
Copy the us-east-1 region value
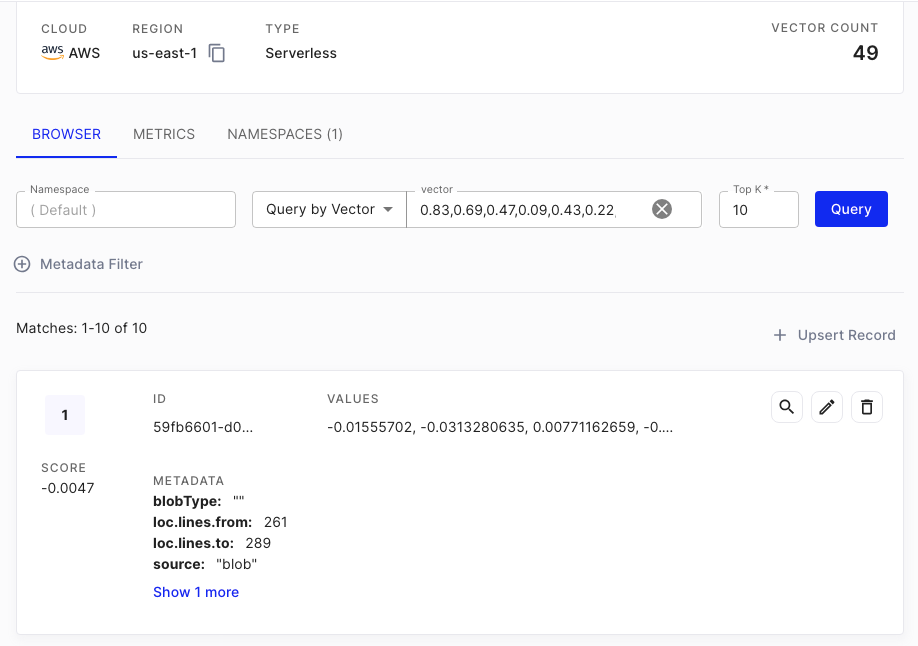(217, 54)
